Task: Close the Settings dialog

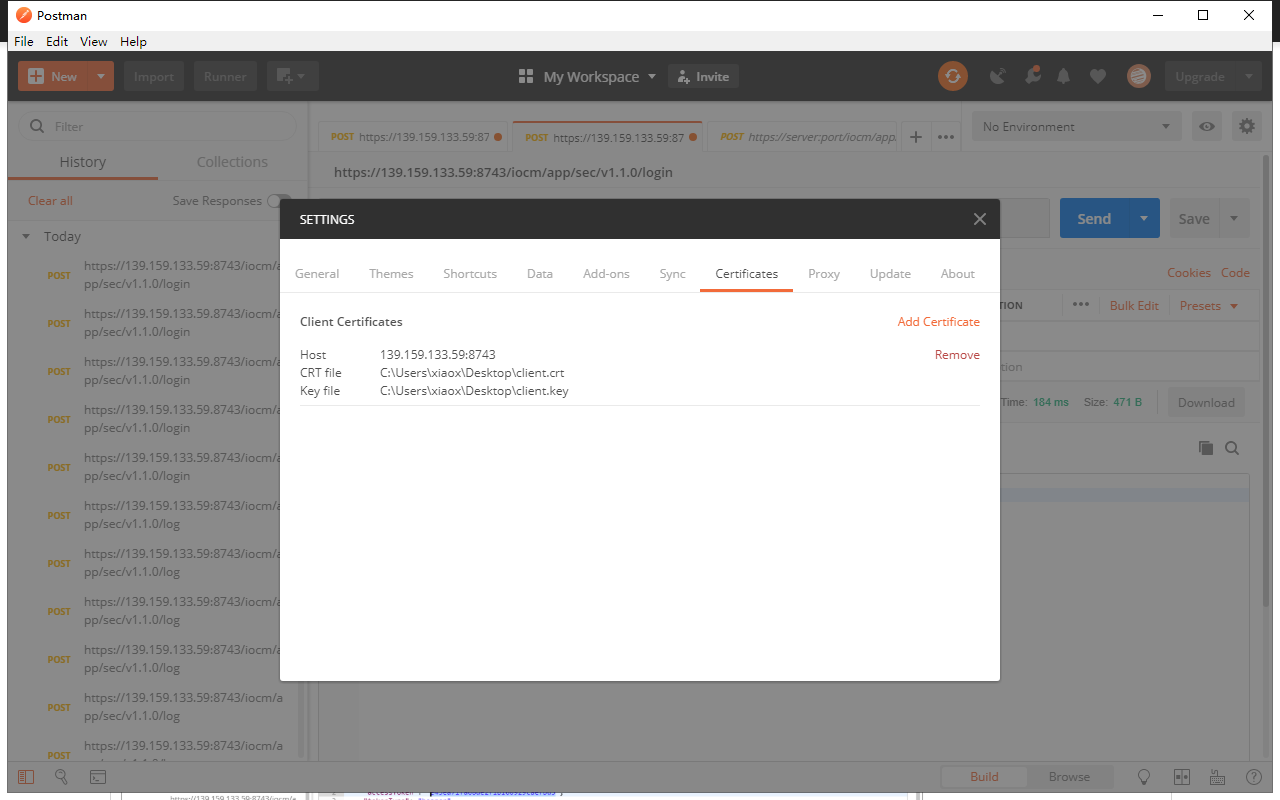Action: click(x=980, y=219)
